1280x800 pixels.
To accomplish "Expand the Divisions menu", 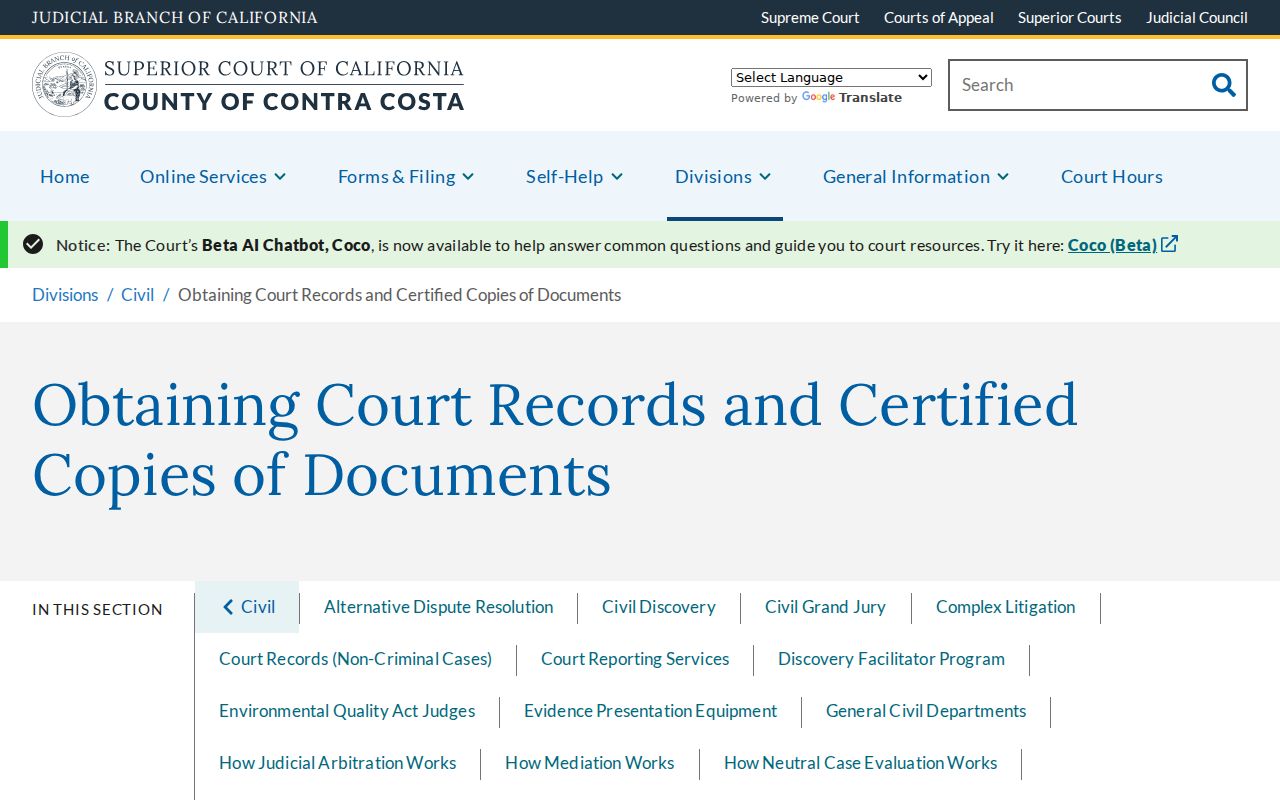I will point(724,176).
